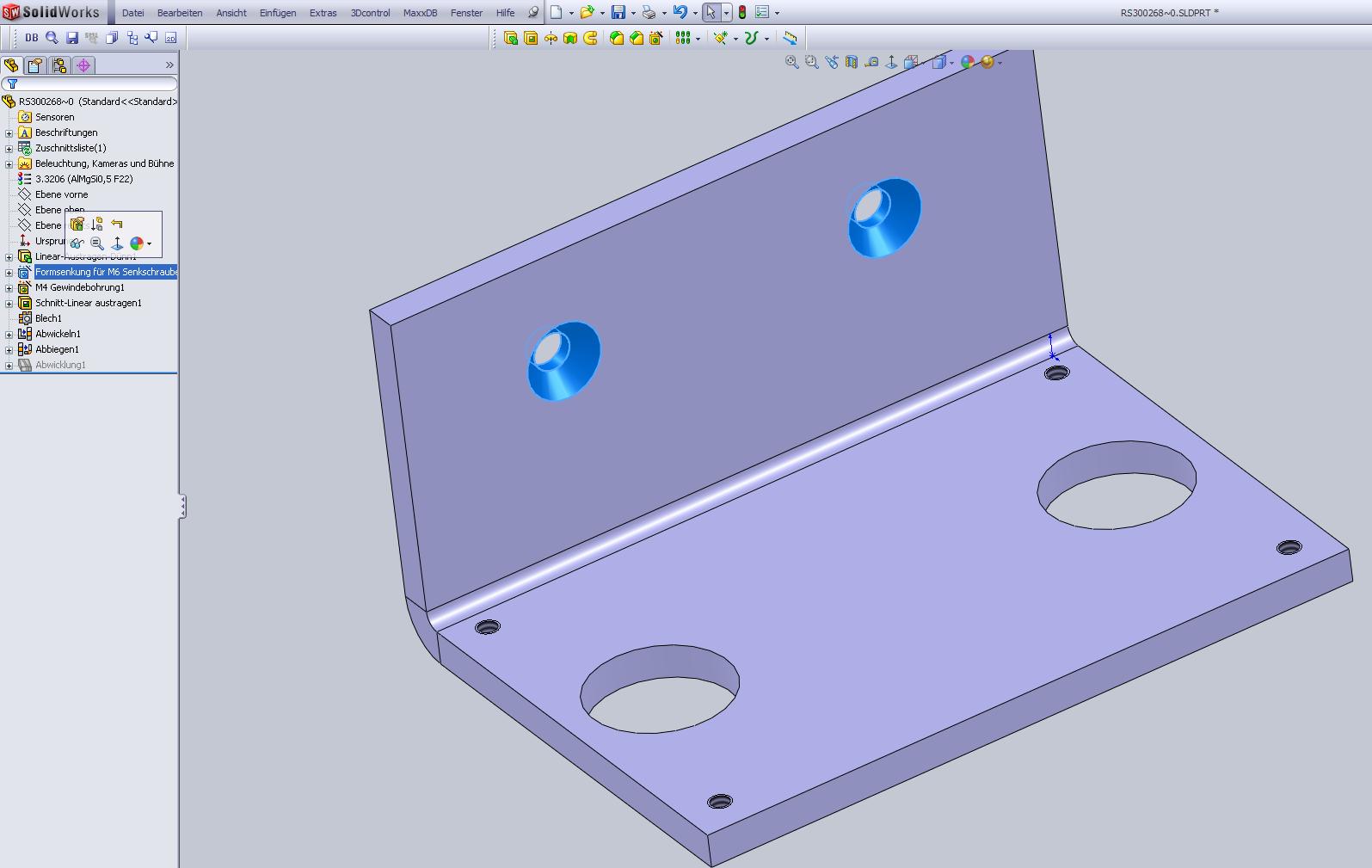Click the Rebuild traffic light icon
This screenshot has width=1372, height=868.
click(x=741, y=13)
